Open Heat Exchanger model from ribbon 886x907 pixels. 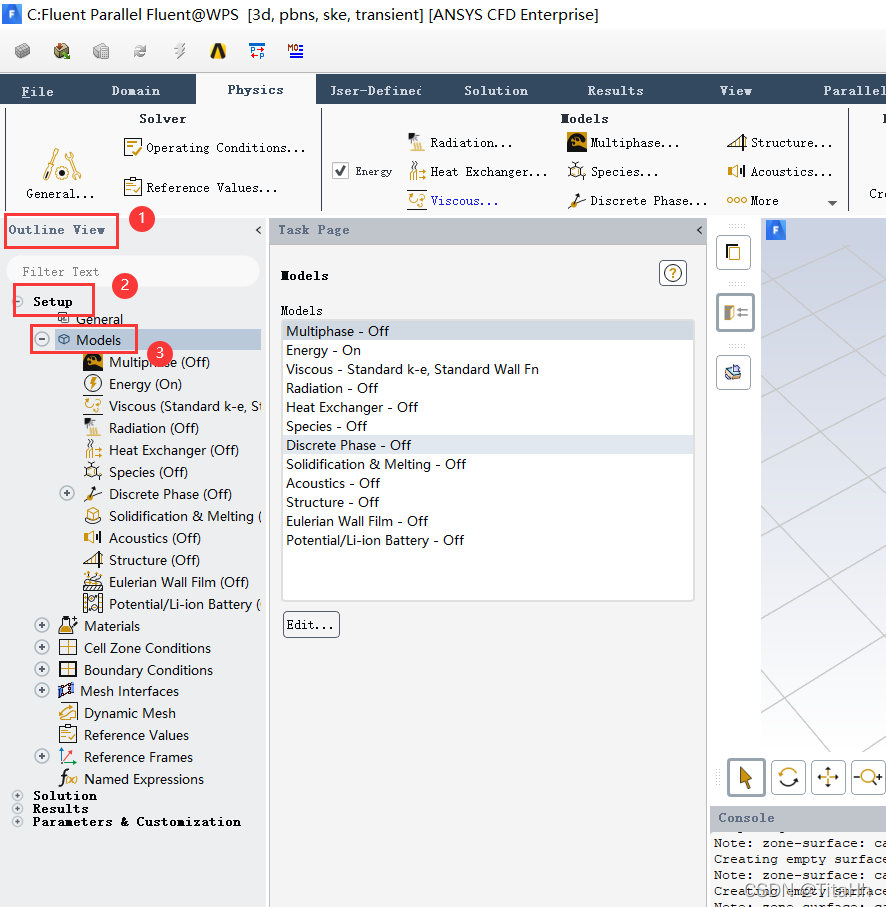(x=478, y=172)
